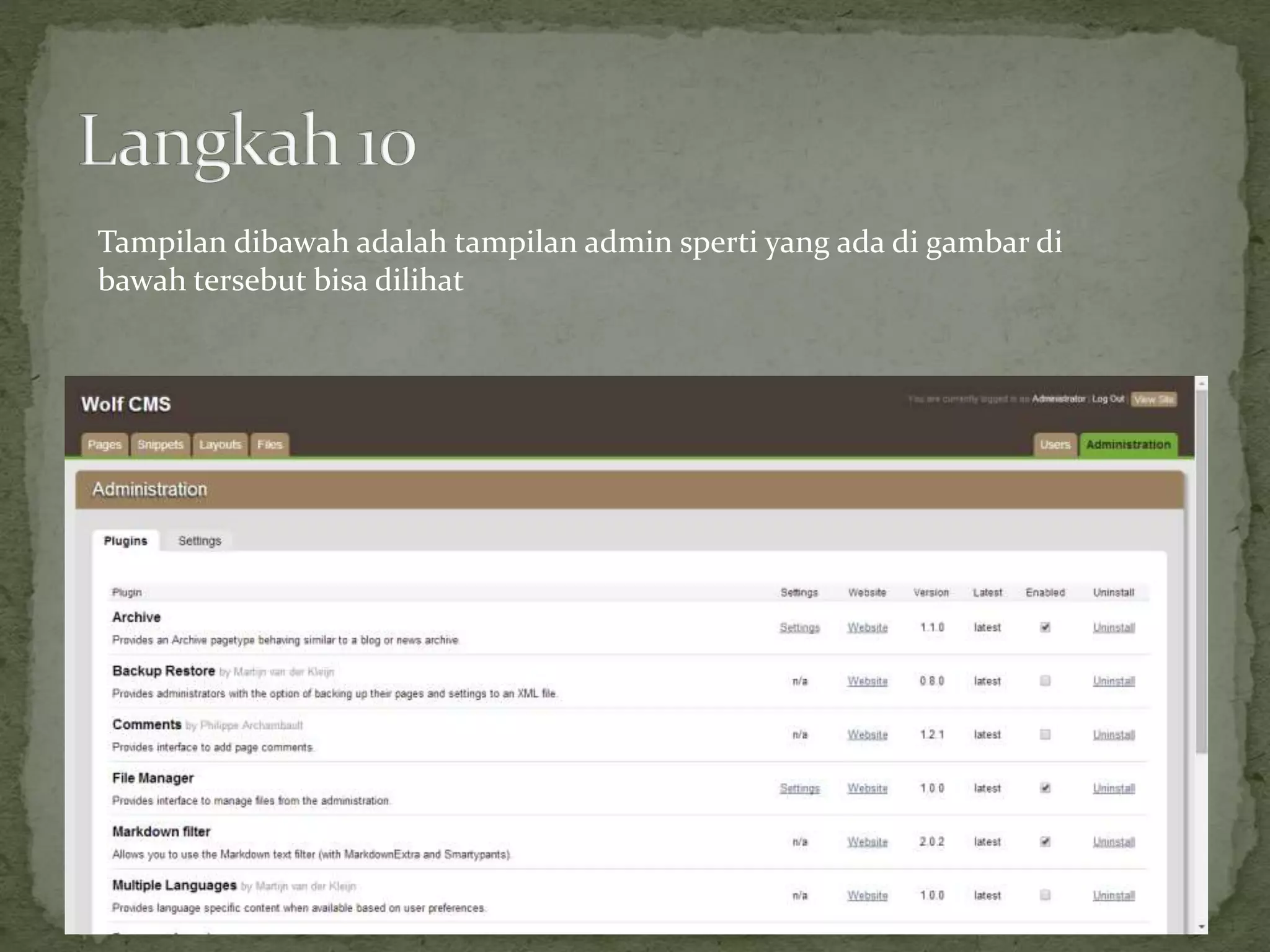Click the Uninstall column header

(1114, 593)
